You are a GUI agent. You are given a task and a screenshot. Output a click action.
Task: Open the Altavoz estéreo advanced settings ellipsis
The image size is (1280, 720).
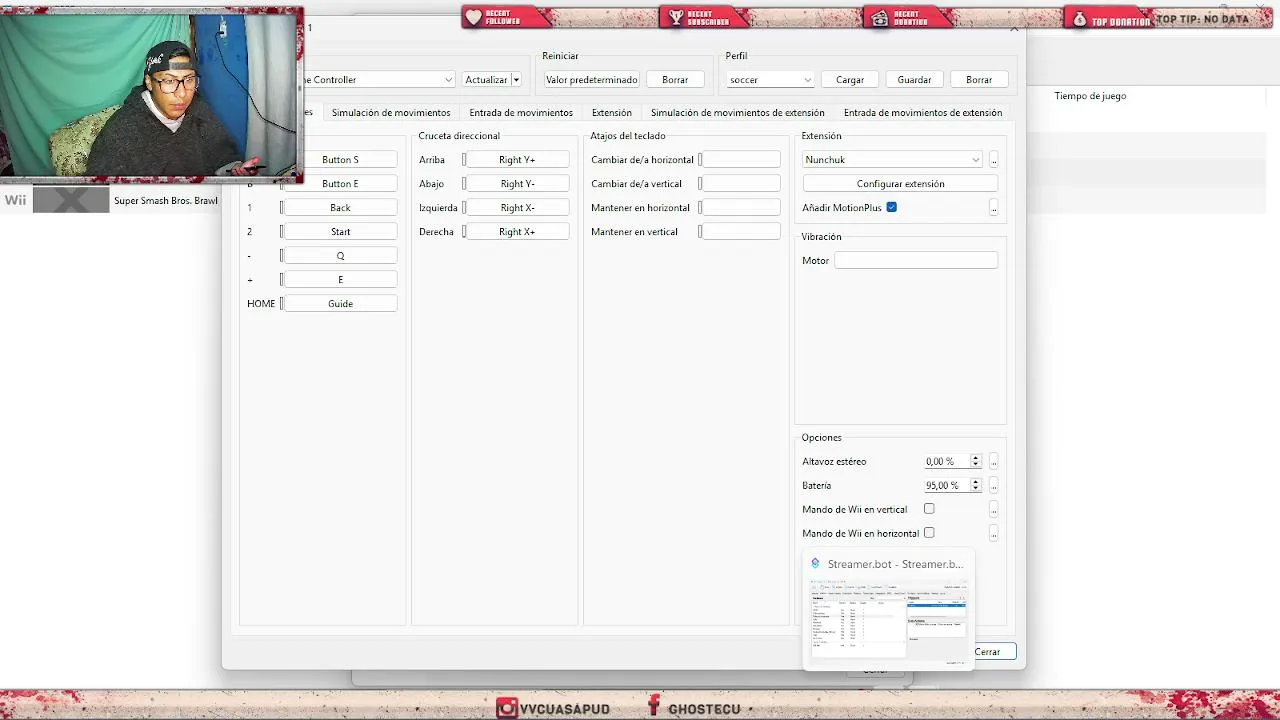pos(994,462)
